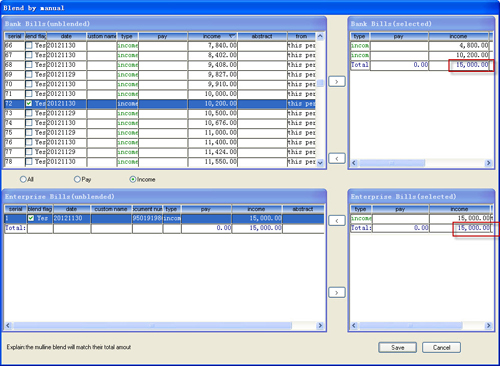Cancel the manual blend dialog
The width and height of the screenshot is (500, 366).
pos(441,347)
